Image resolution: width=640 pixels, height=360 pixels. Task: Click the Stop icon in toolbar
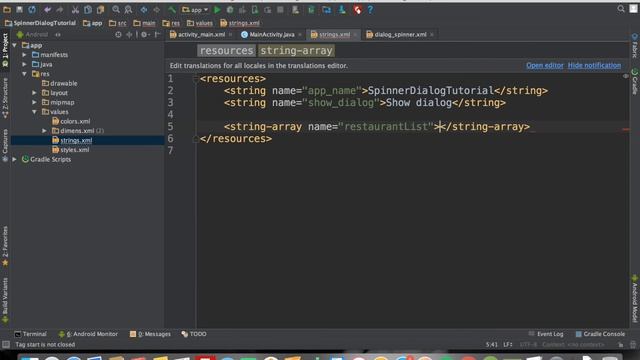pyautogui.click(x=280, y=9)
